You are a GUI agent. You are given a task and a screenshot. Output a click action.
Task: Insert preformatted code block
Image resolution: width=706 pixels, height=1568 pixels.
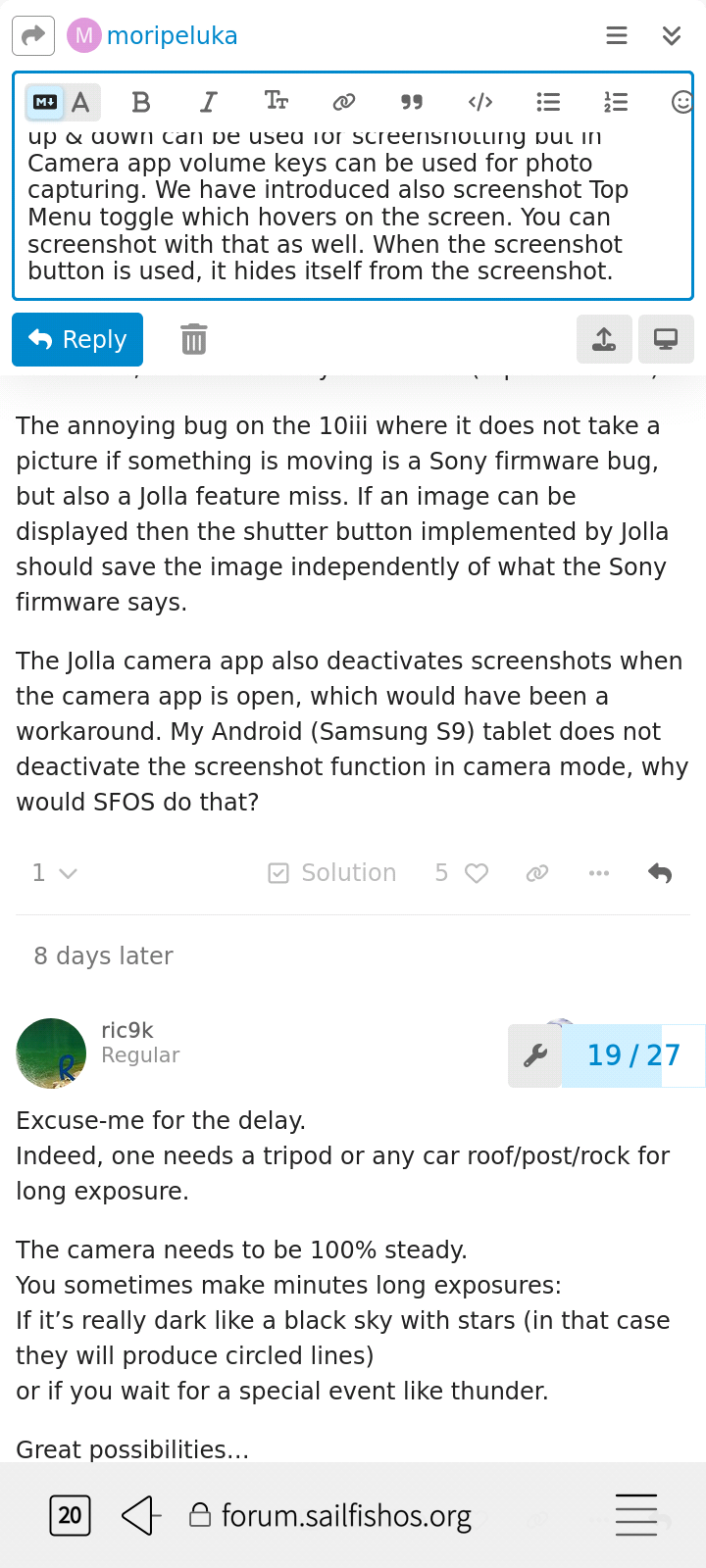click(480, 102)
